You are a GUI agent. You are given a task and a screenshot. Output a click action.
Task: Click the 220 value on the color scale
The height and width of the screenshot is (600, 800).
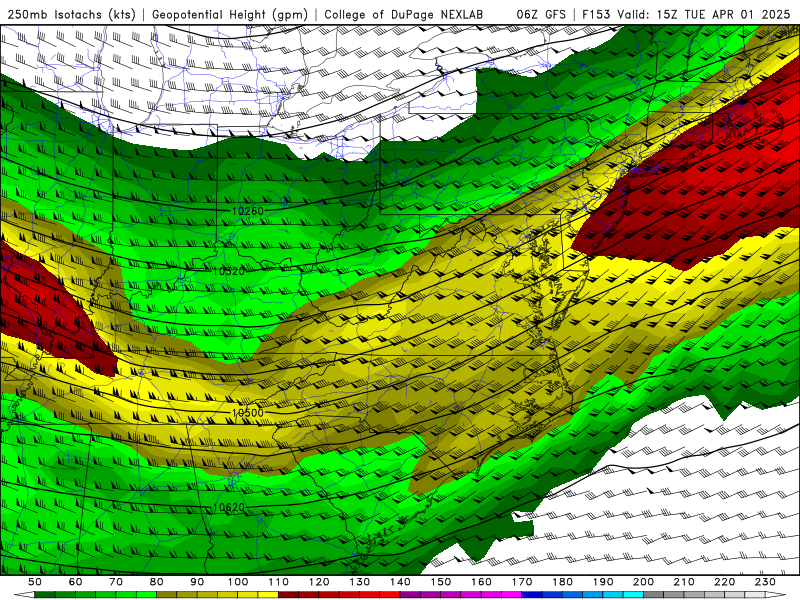(724, 582)
